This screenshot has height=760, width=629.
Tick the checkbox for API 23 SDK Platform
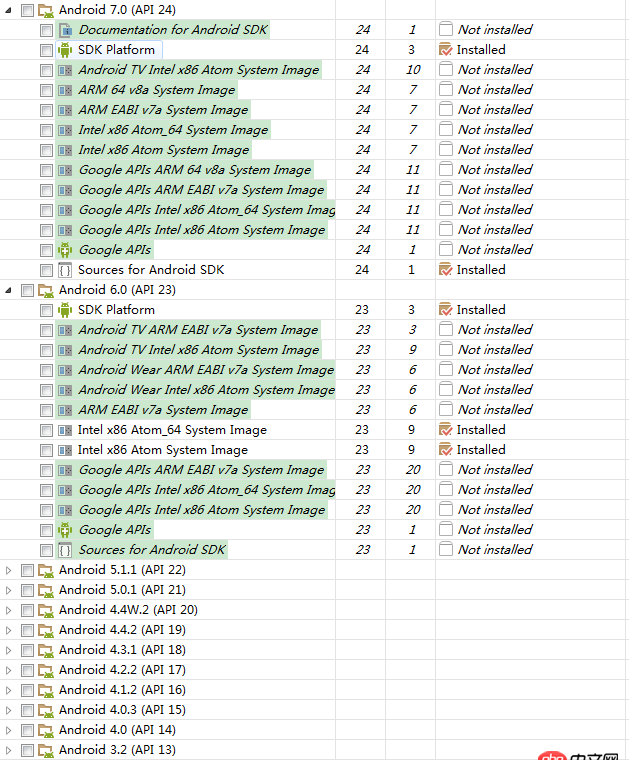[46, 310]
